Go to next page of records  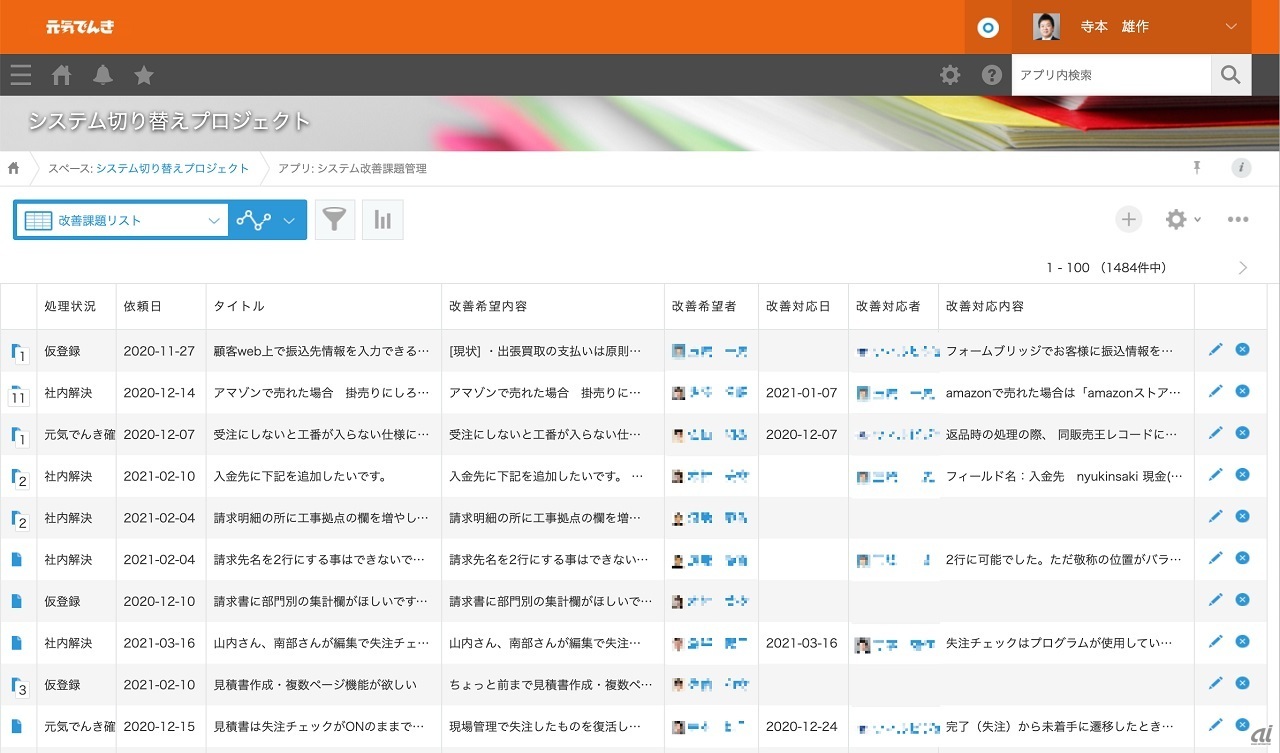(x=1243, y=268)
